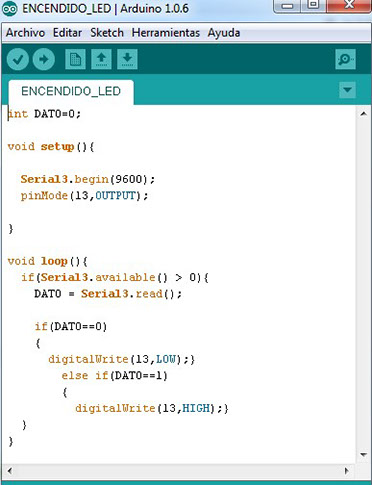Open the Herramientas menu

click(166, 33)
